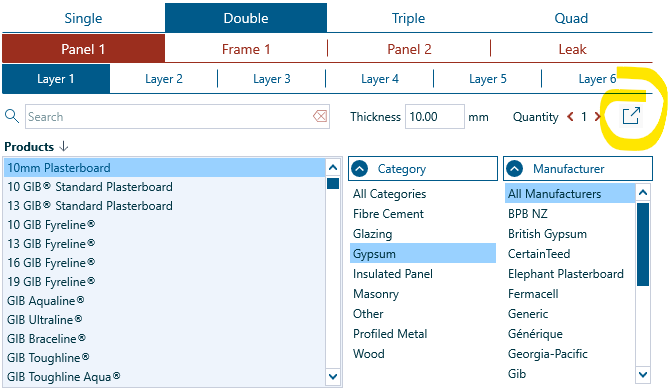
Task: Select 'GIB Toughline Aqua®' product
Action: (165, 376)
